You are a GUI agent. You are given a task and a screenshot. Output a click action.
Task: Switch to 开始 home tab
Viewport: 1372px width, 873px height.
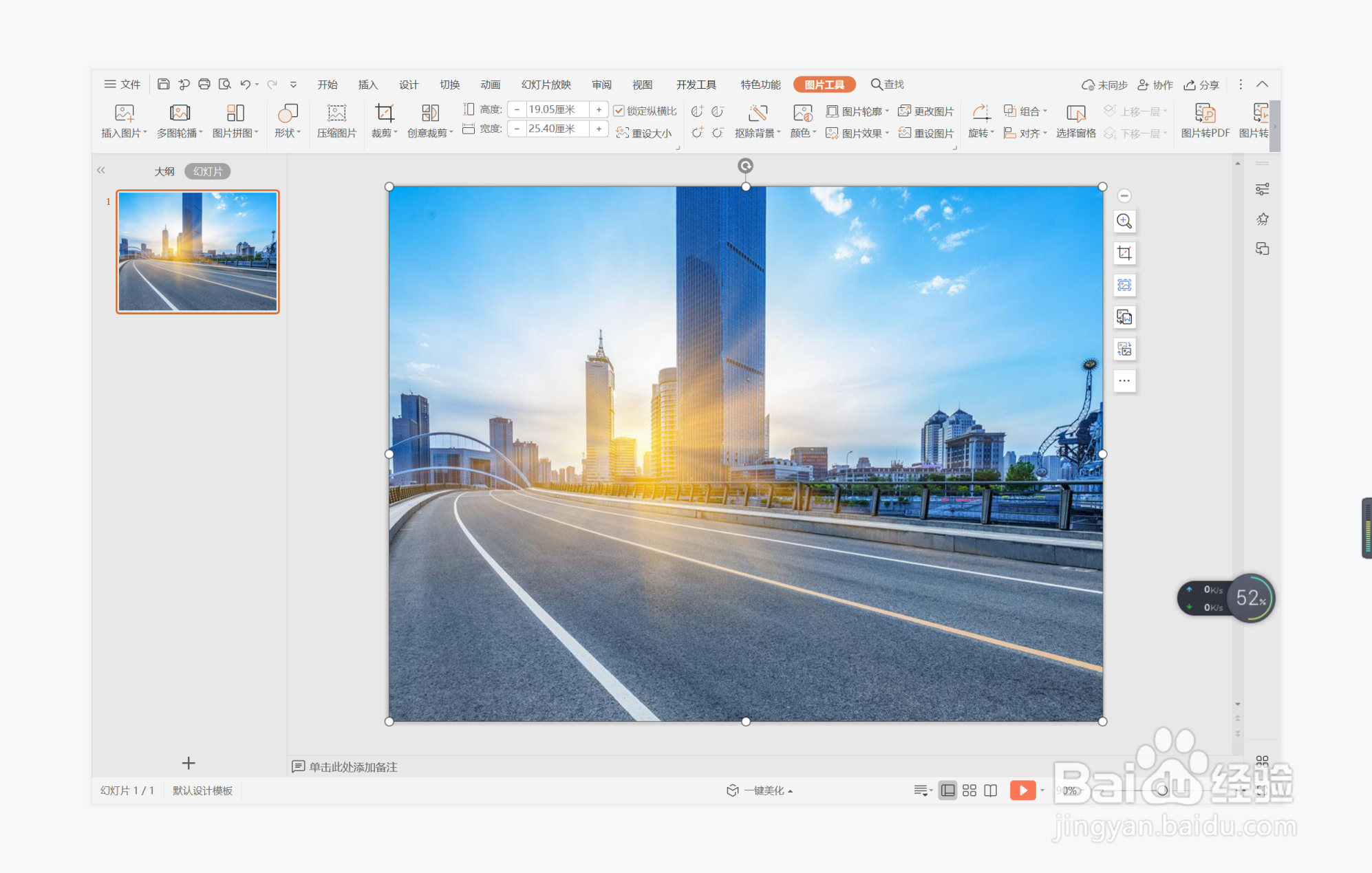pos(328,84)
